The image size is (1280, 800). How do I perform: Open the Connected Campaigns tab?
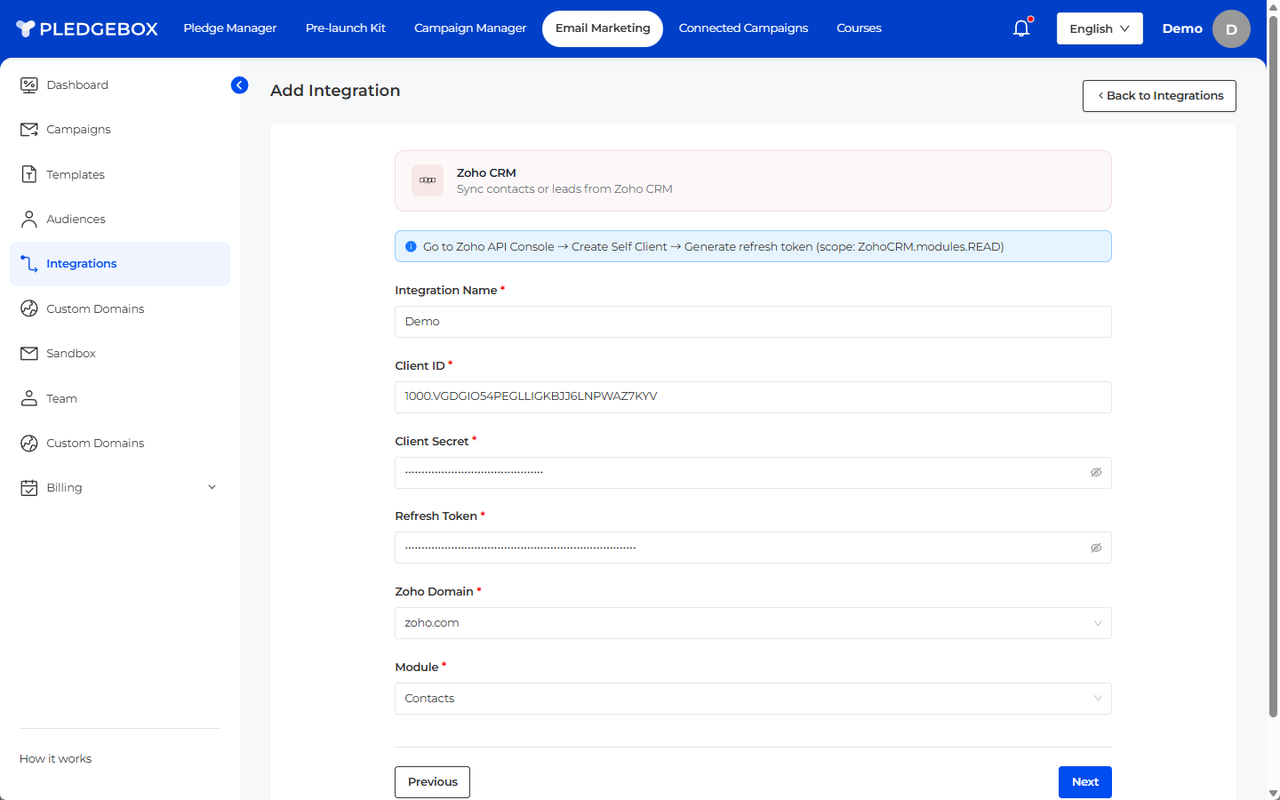point(743,28)
